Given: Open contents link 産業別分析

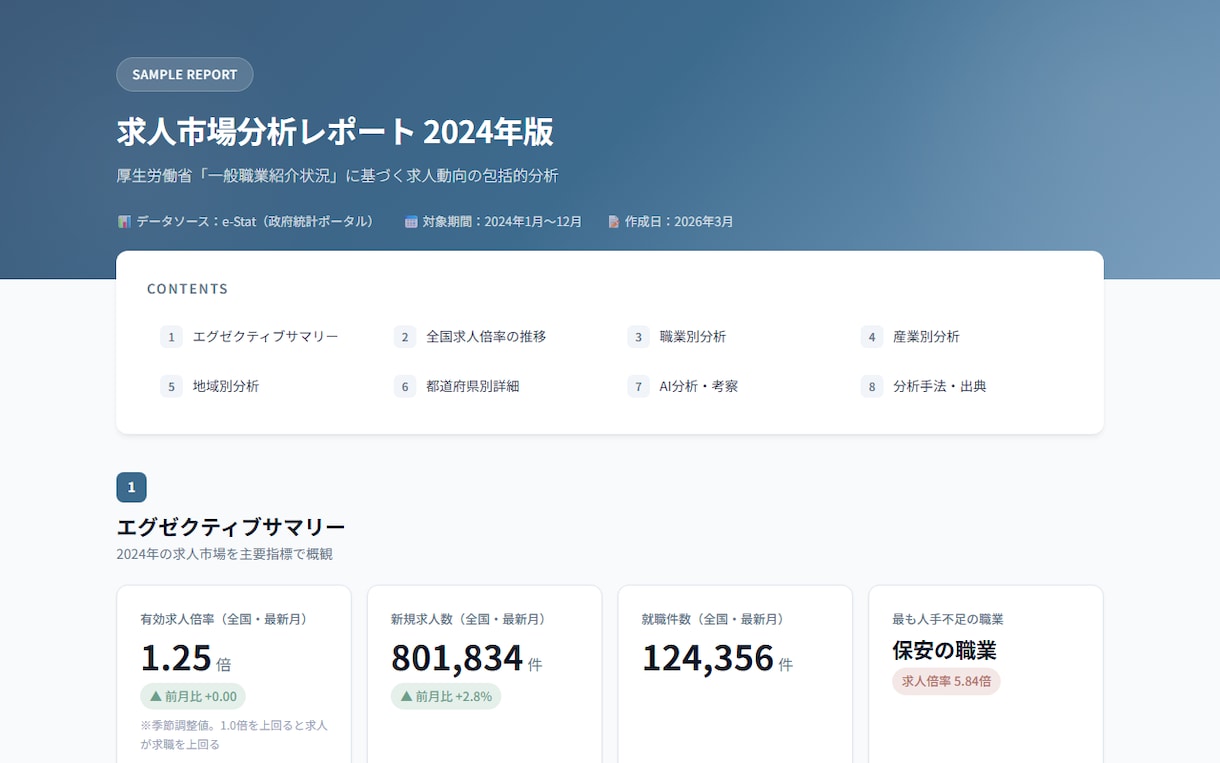Looking at the screenshot, I should pyautogui.click(x=926, y=337).
